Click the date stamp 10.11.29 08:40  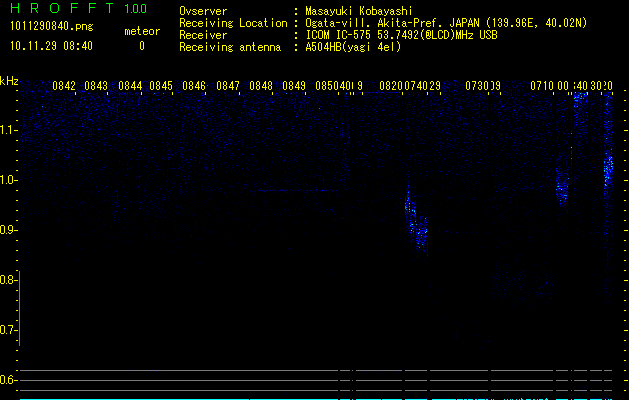(51, 46)
